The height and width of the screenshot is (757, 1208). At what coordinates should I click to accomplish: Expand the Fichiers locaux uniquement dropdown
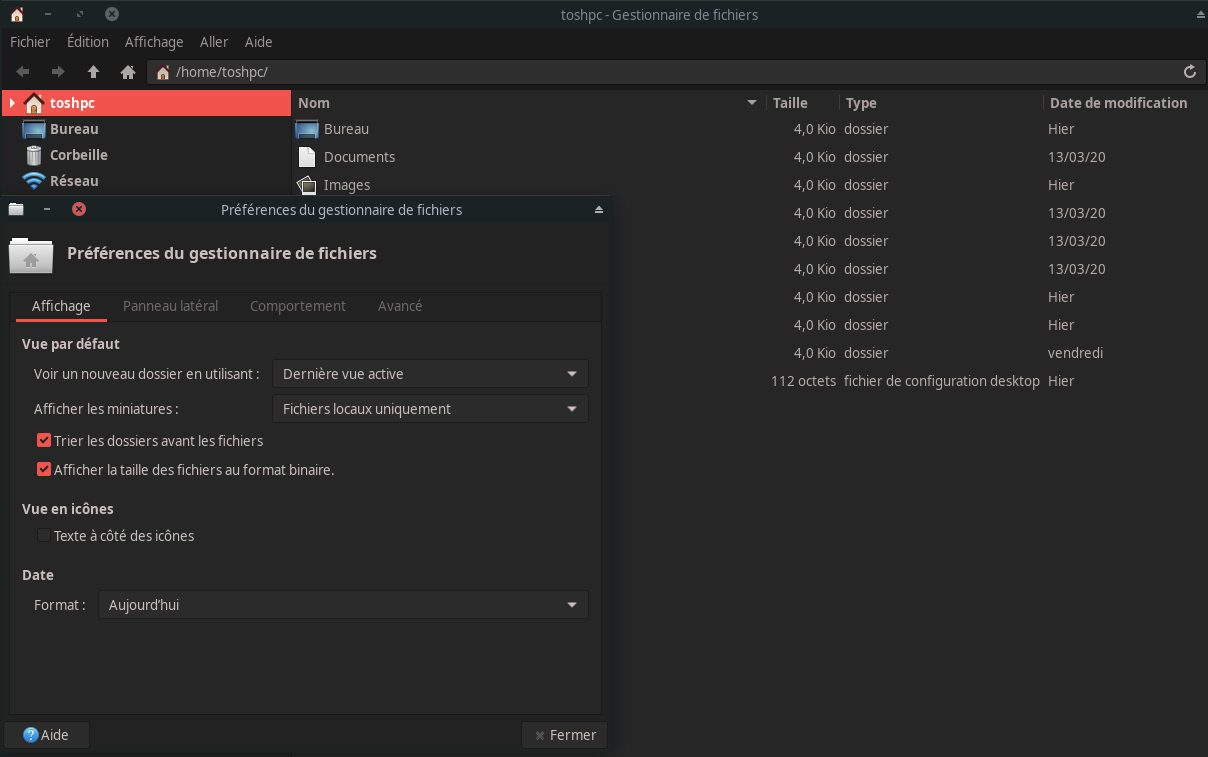430,409
